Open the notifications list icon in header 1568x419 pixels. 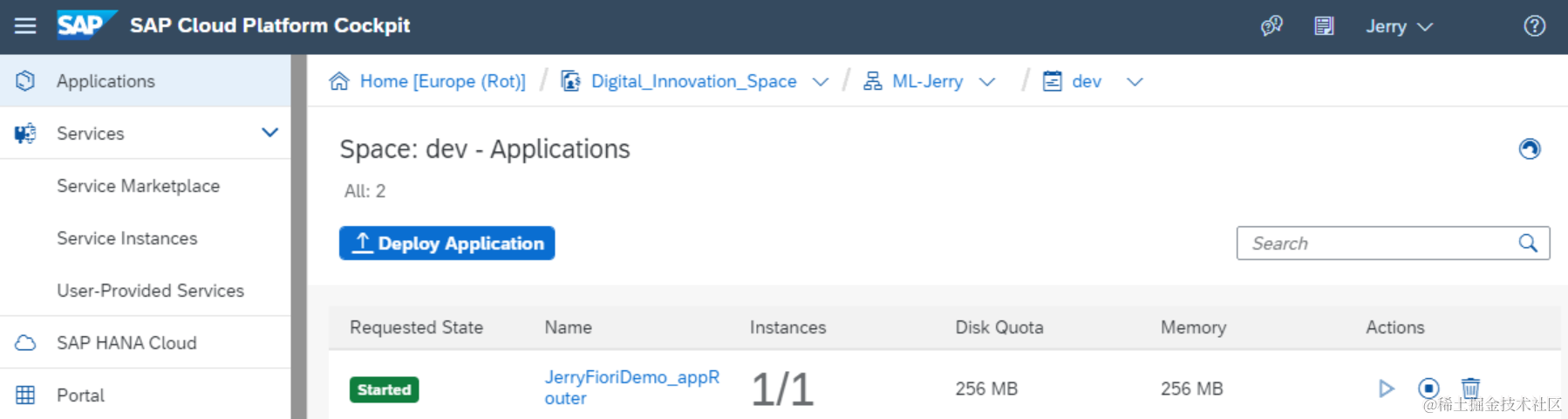pos(1324,26)
